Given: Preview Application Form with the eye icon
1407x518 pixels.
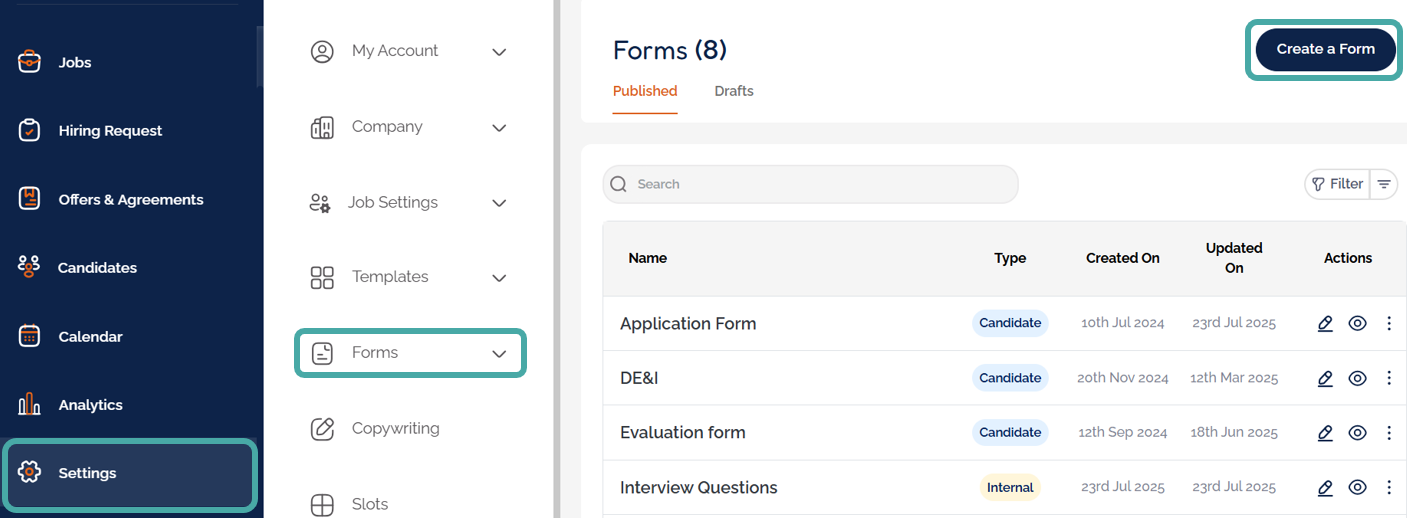Looking at the screenshot, I should 1357,323.
